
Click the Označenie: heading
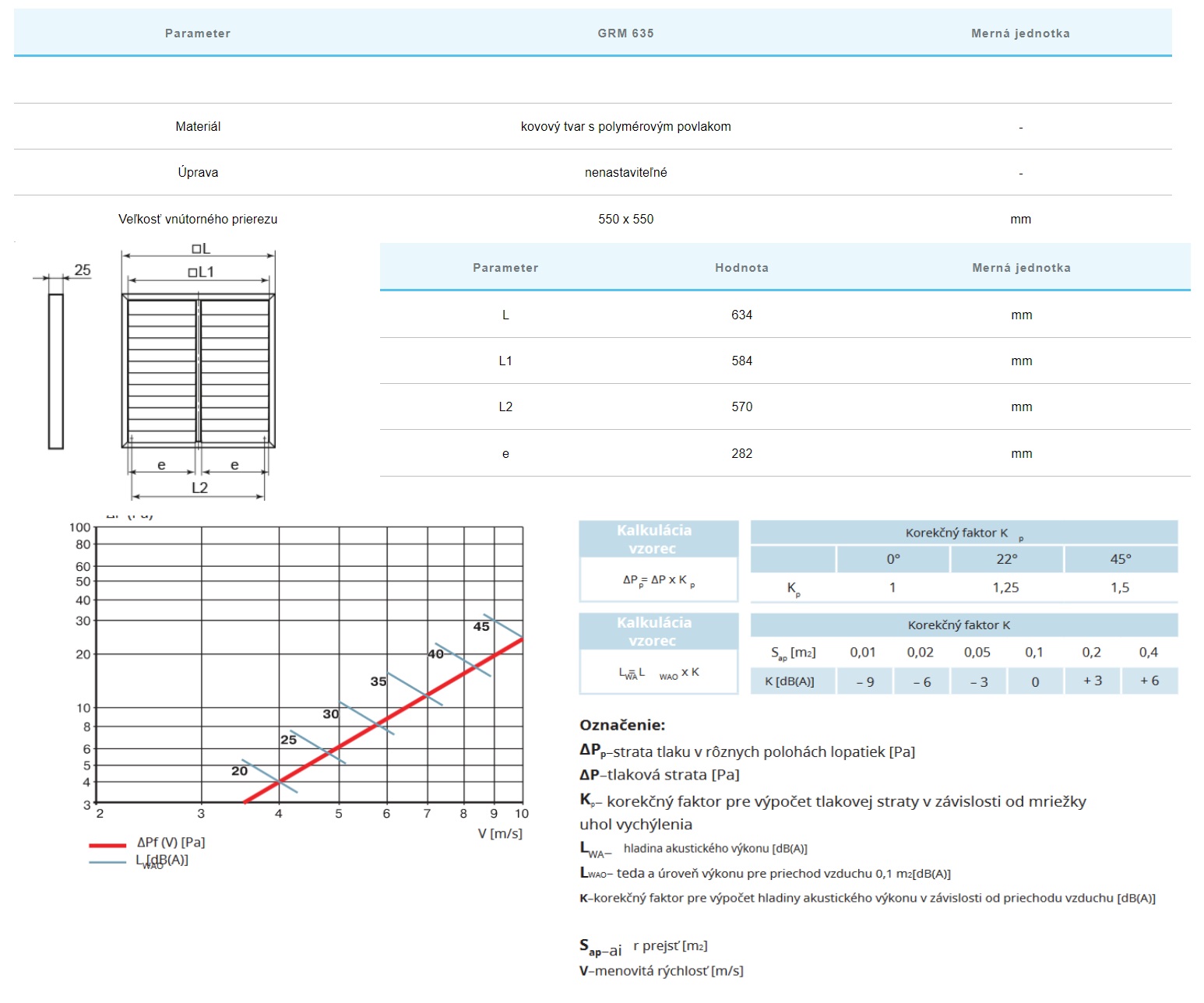[622, 725]
